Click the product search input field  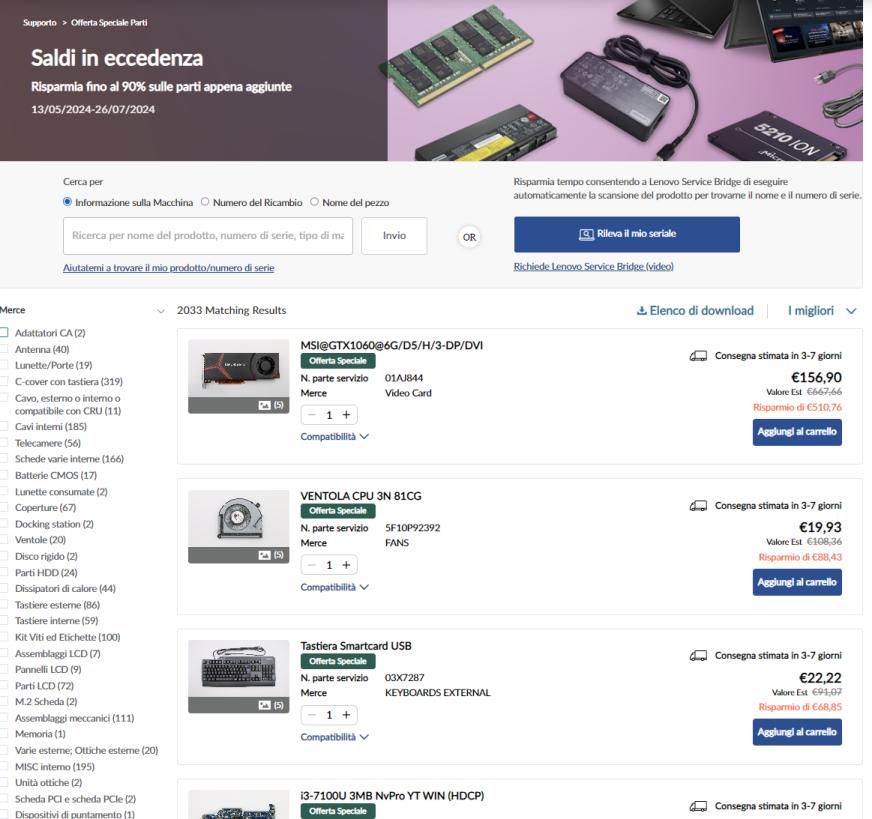click(x=208, y=237)
